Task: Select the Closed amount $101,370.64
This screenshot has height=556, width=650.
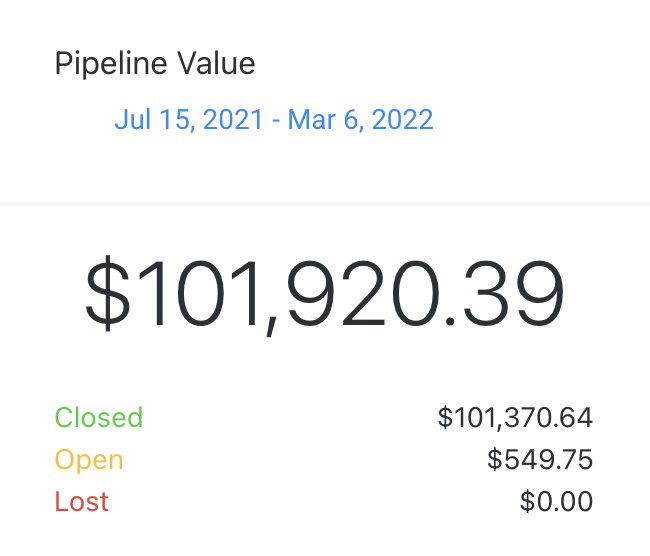Action: click(x=515, y=418)
